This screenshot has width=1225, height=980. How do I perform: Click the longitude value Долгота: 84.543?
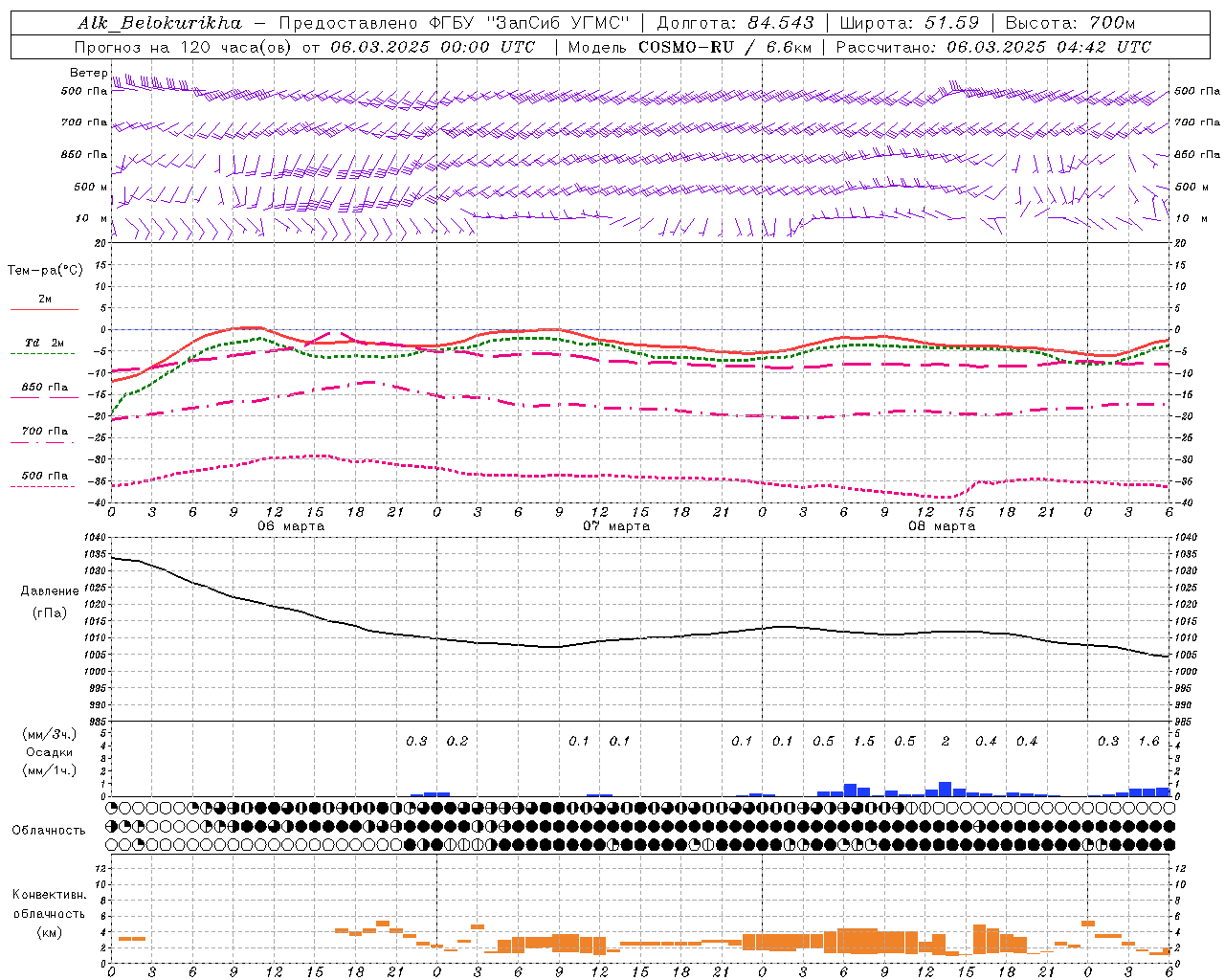click(x=735, y=23)
